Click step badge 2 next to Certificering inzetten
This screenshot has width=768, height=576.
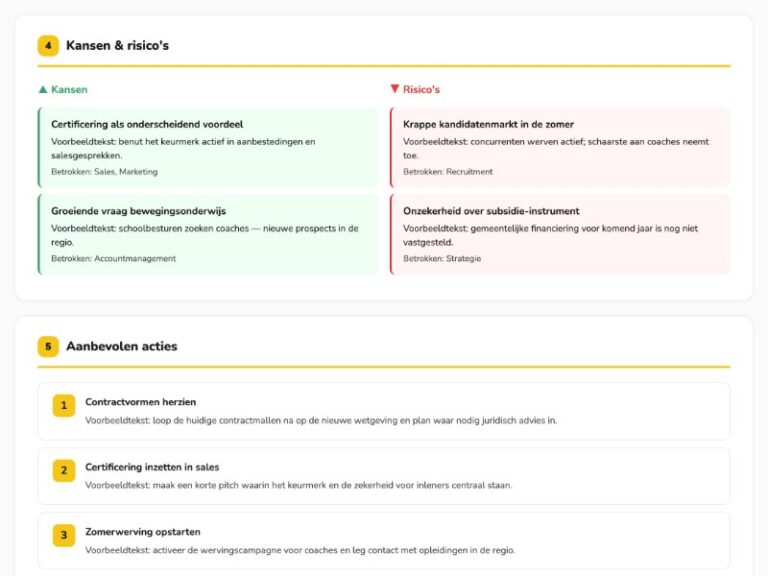pos(64,471)
